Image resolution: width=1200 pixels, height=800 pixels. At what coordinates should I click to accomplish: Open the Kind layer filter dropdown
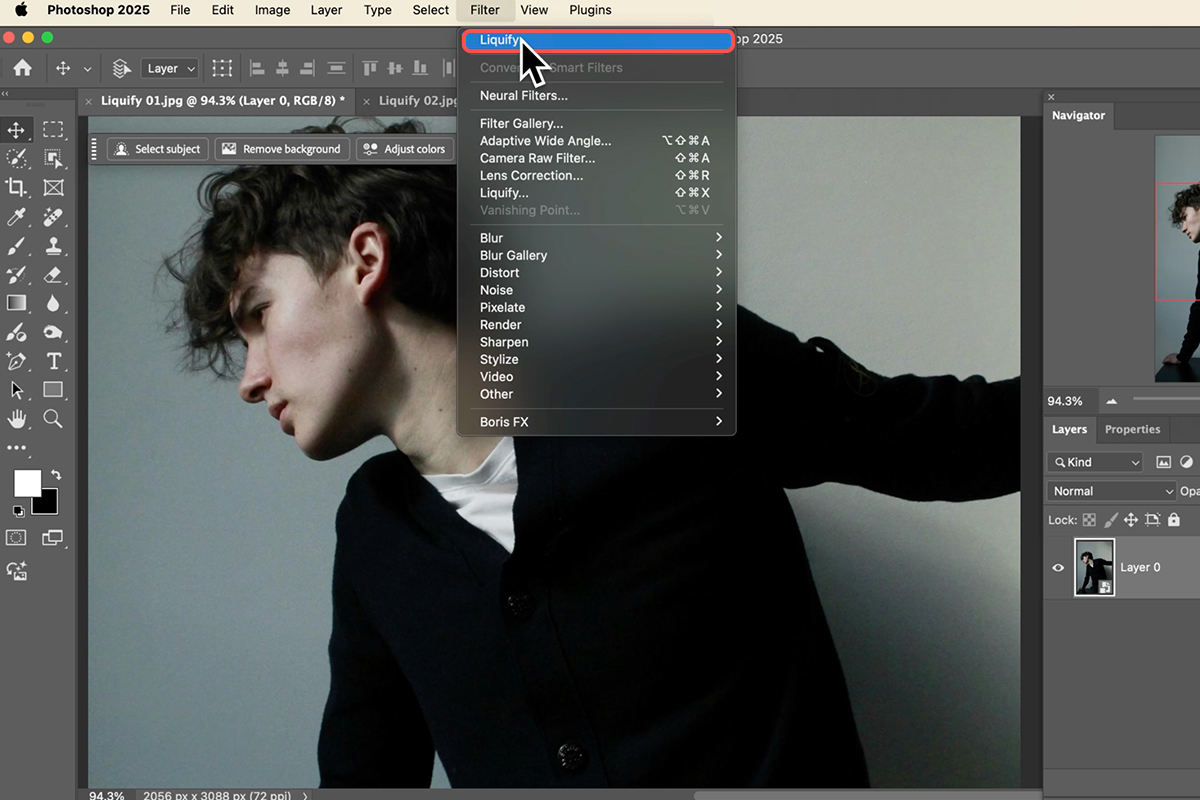tap(1095, 462)
